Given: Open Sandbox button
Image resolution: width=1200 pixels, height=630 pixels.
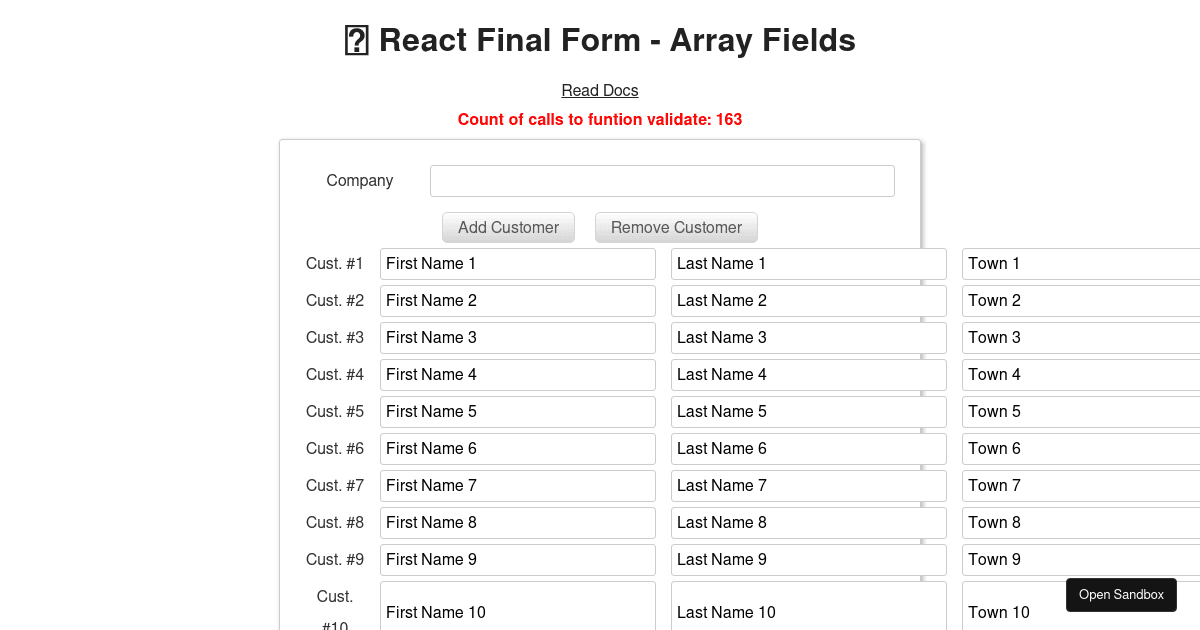Looking at the screenshot, I should [1121, 595].
